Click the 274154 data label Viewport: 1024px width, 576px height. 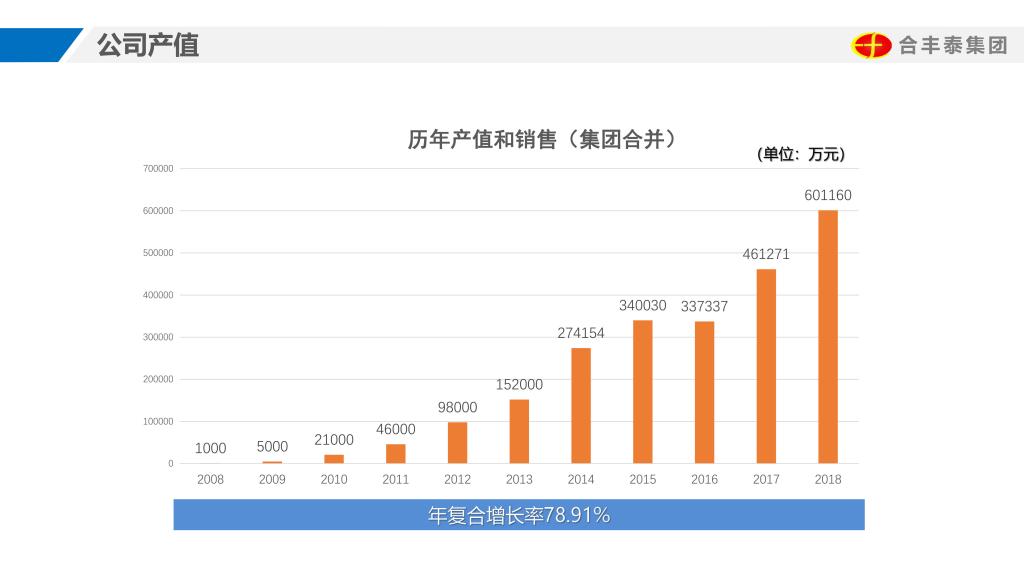[x=581, y=333]
